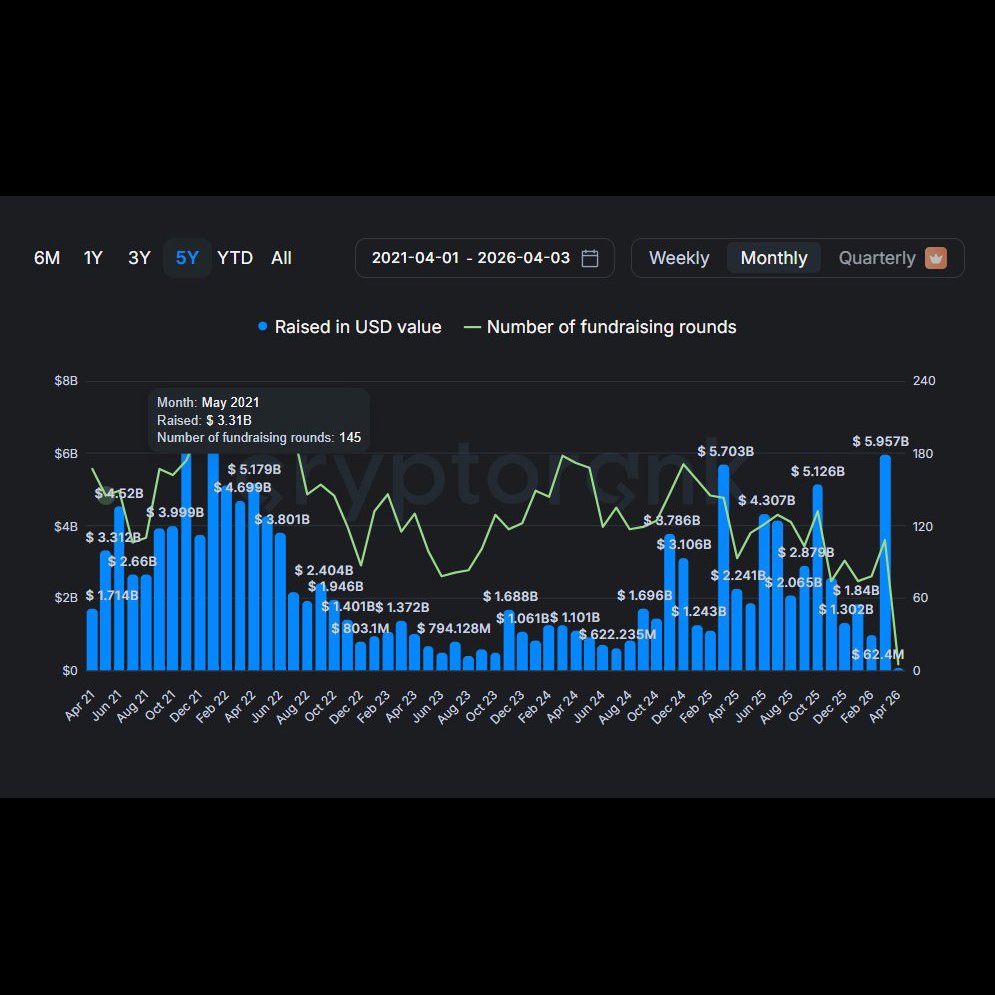Switch to the Weekly interval tab
This screenshot has width=995, height=995.
pos(679,258)
